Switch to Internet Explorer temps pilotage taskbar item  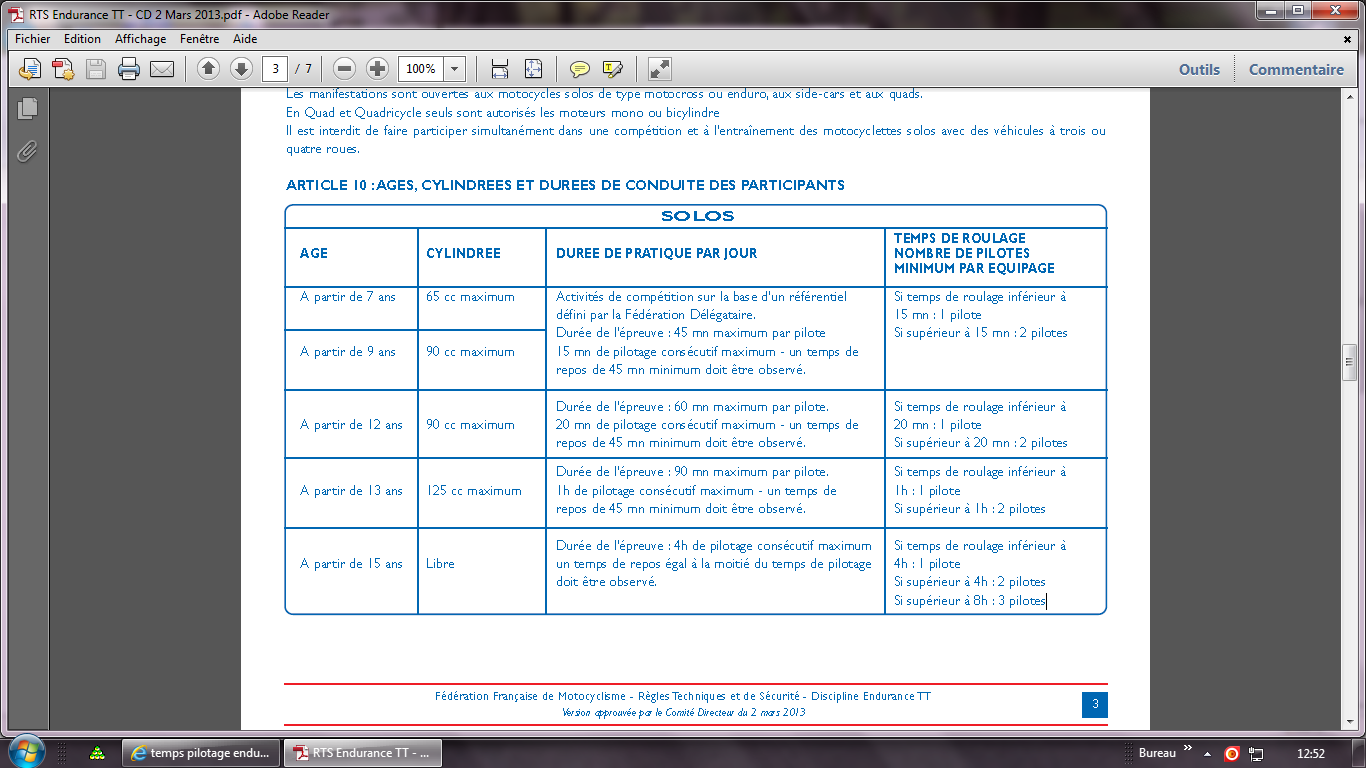pos(202,753)
